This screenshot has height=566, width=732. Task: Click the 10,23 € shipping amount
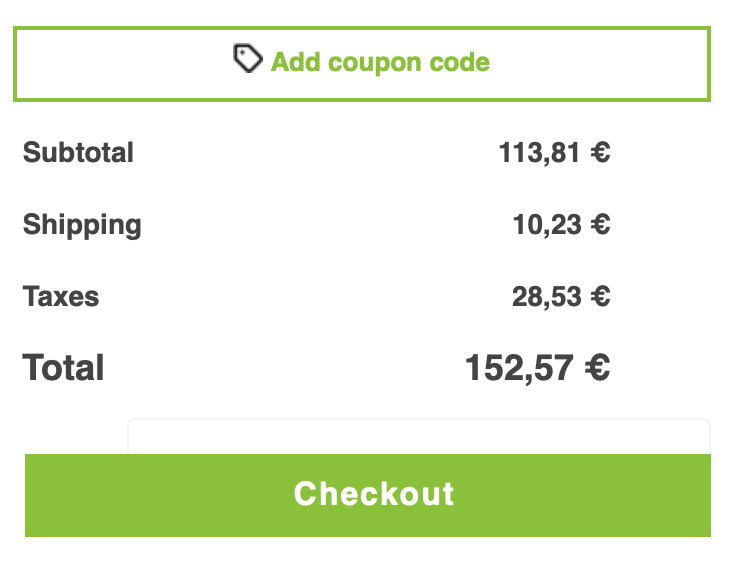click(x=561, y=225)
